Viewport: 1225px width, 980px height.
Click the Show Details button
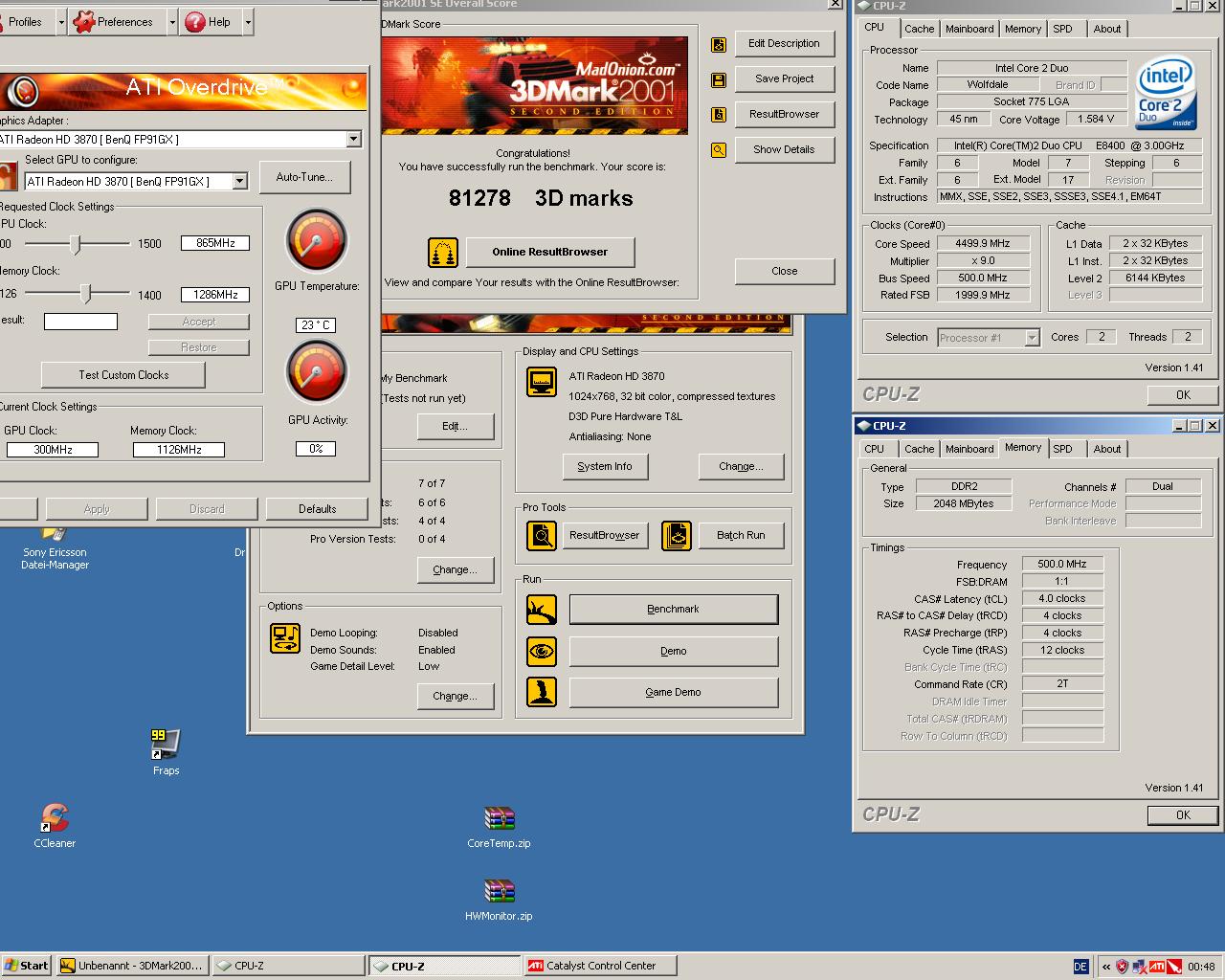point(785,149)
